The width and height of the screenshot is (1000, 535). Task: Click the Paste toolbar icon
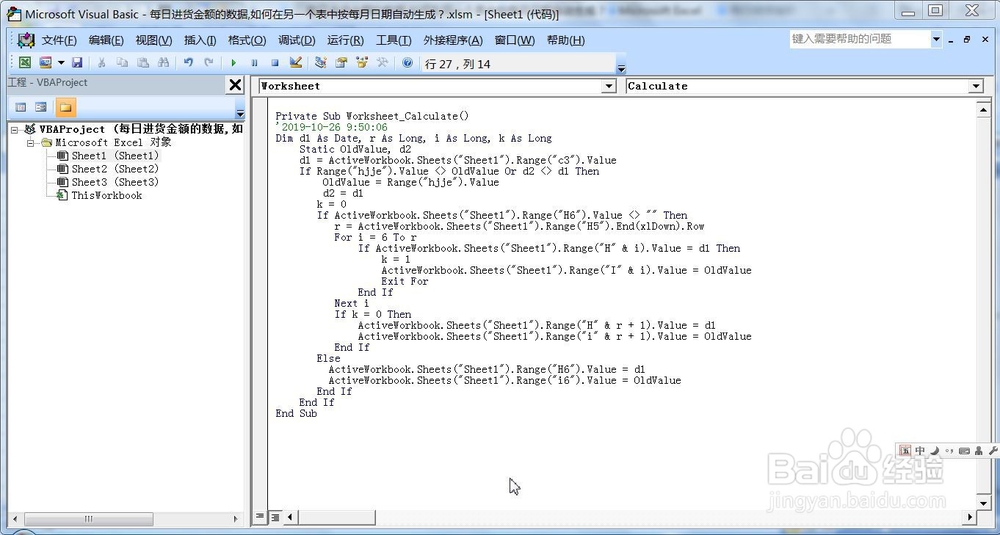pyautogui.click(x=143, y=62)
